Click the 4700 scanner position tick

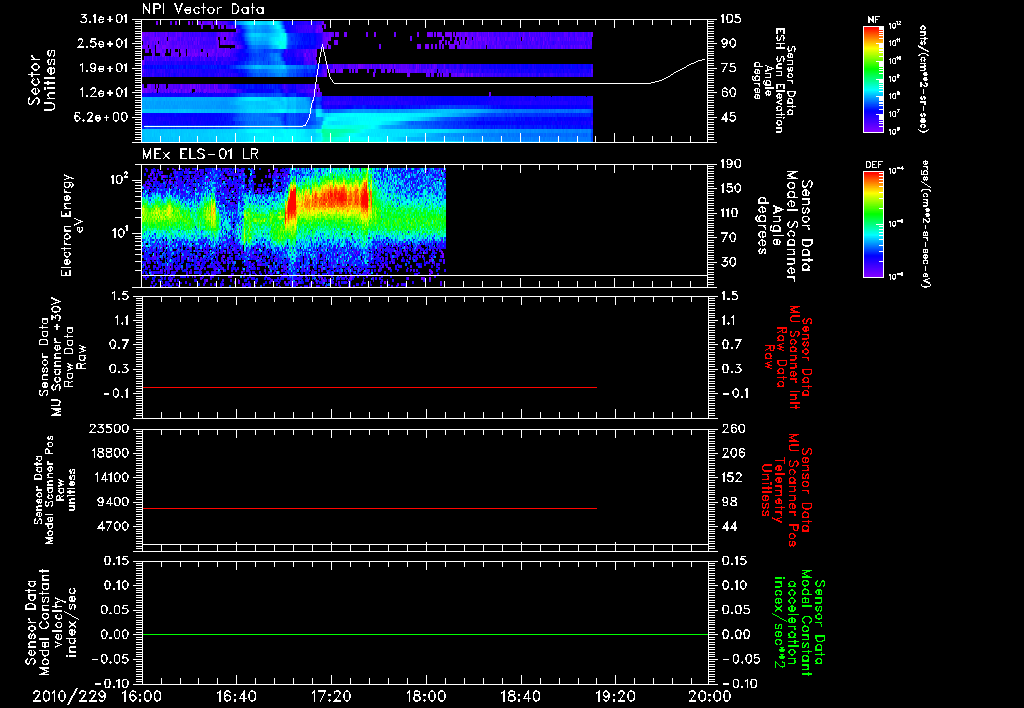tap(113, 526)
